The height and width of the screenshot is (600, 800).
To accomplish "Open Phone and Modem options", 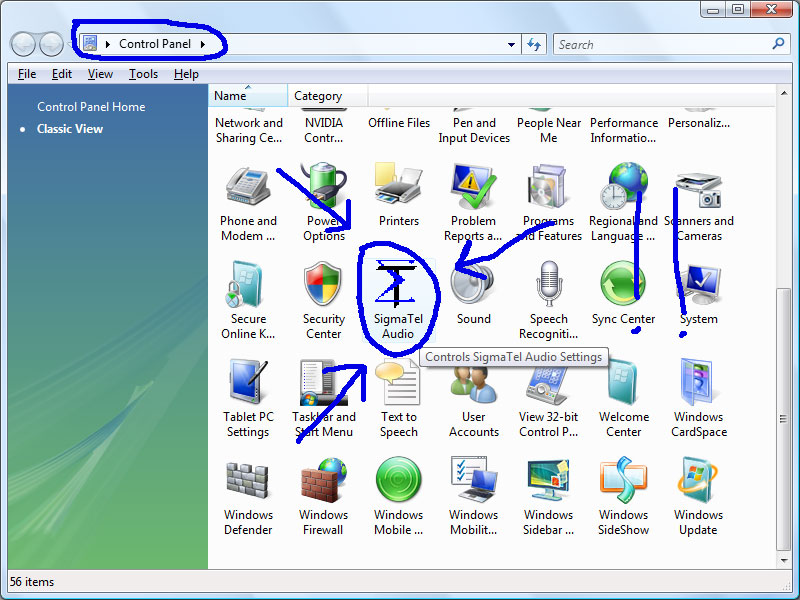I will point(248,204).
